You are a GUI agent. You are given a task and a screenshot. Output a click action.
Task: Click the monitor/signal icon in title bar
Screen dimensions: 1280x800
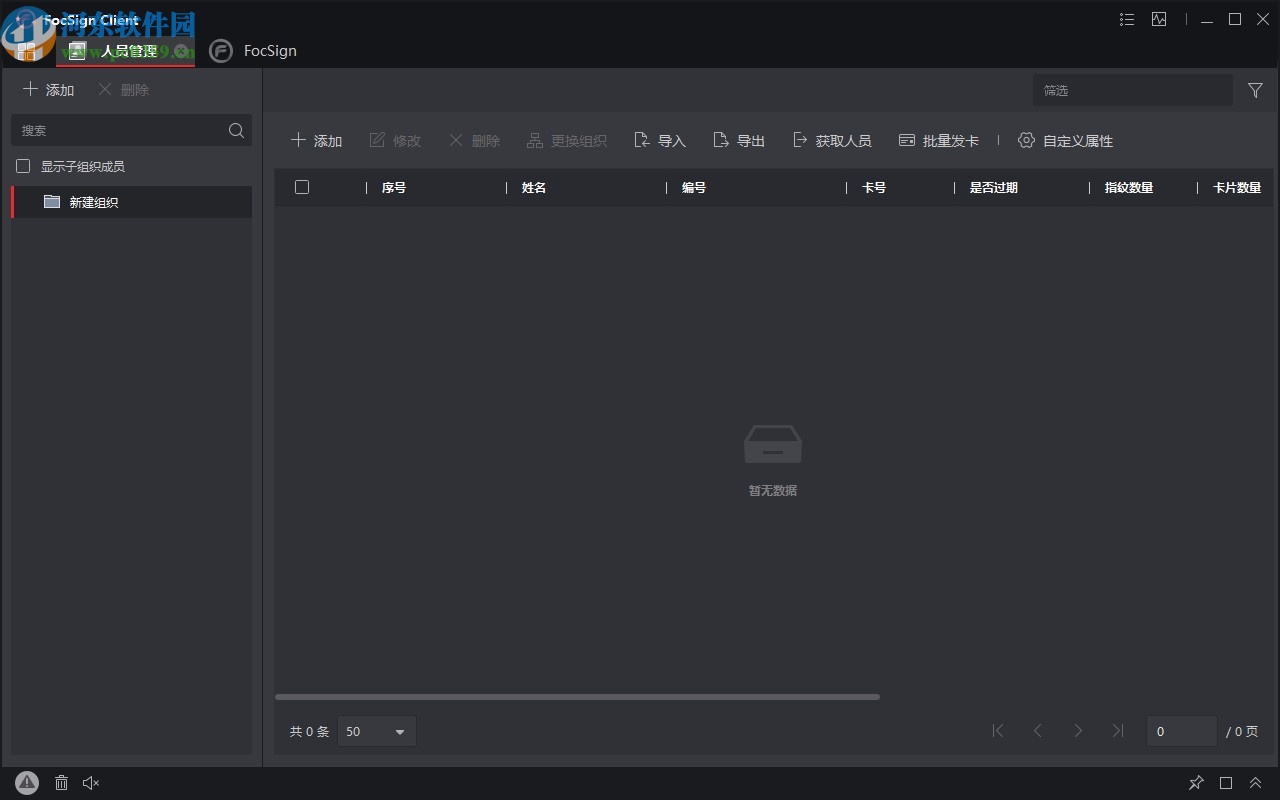(1159, 19)
